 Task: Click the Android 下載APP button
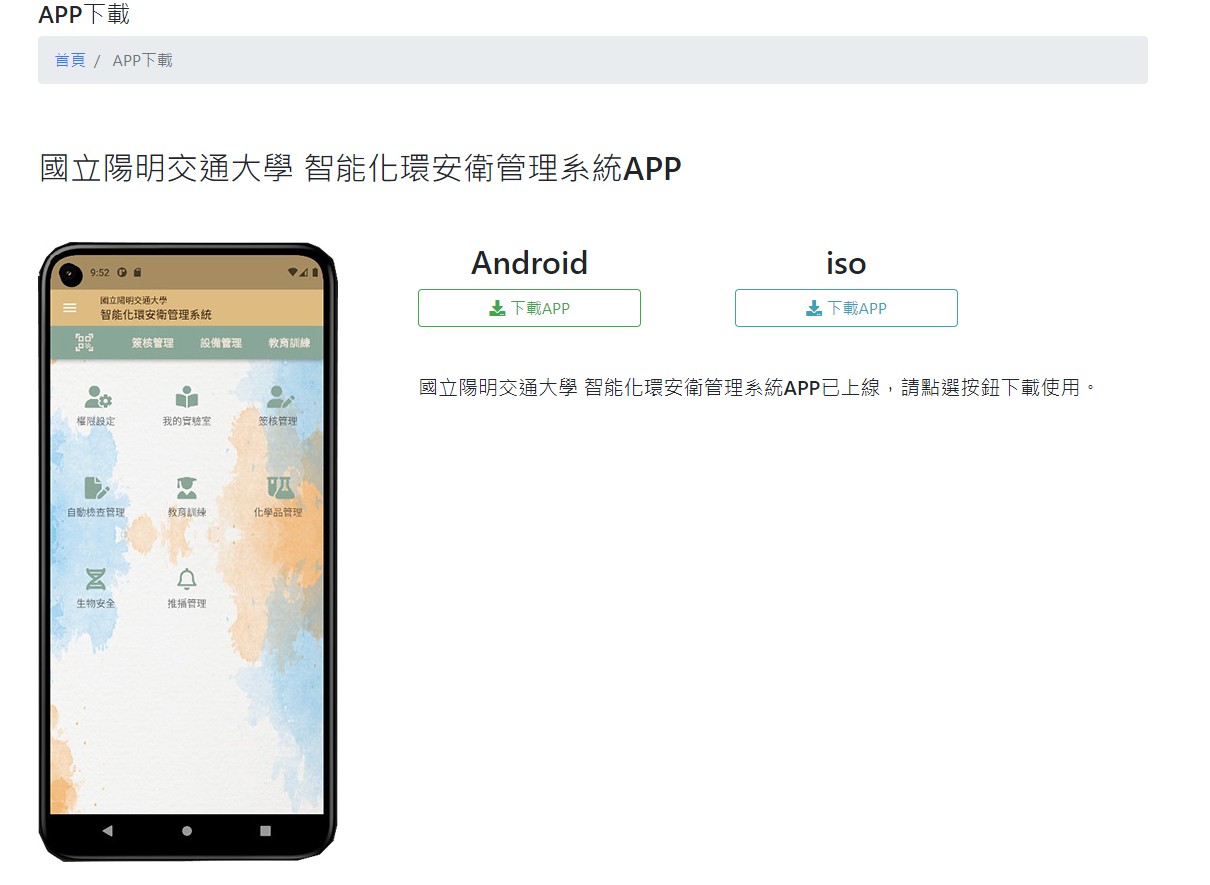click(529, 308)
